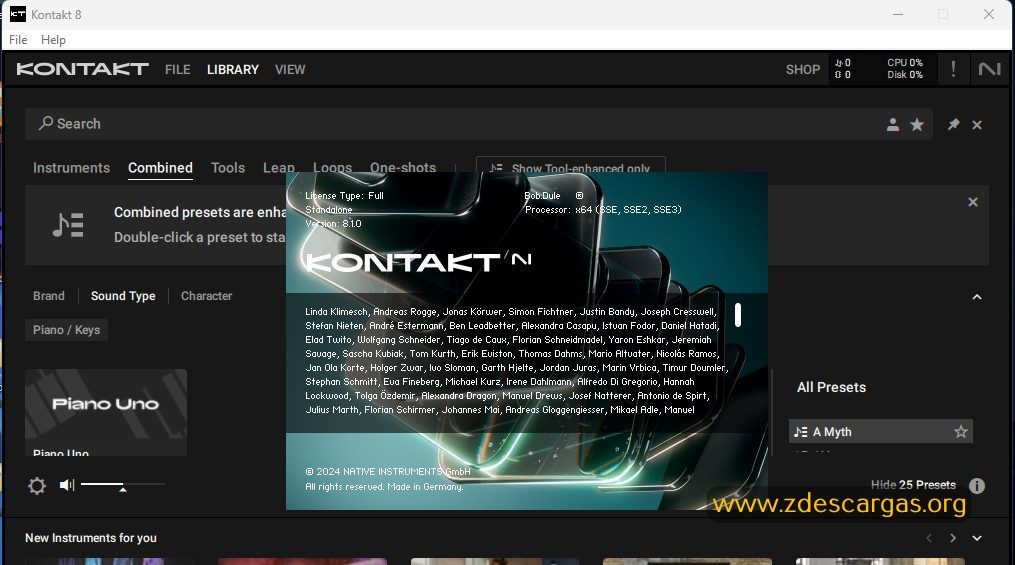Close the browser via search bar X
The height and width of the screenshot is (565, 1015).
(977, 125)
